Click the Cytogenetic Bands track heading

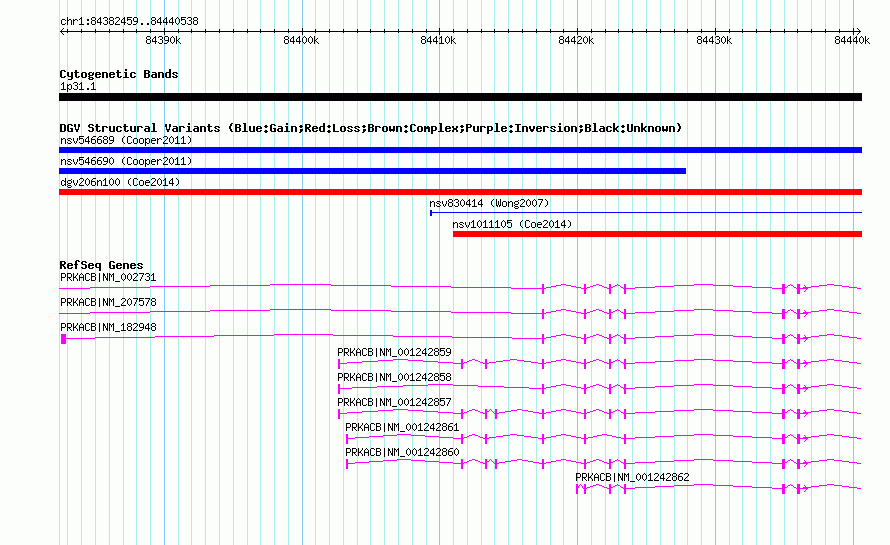pos(119,74)
